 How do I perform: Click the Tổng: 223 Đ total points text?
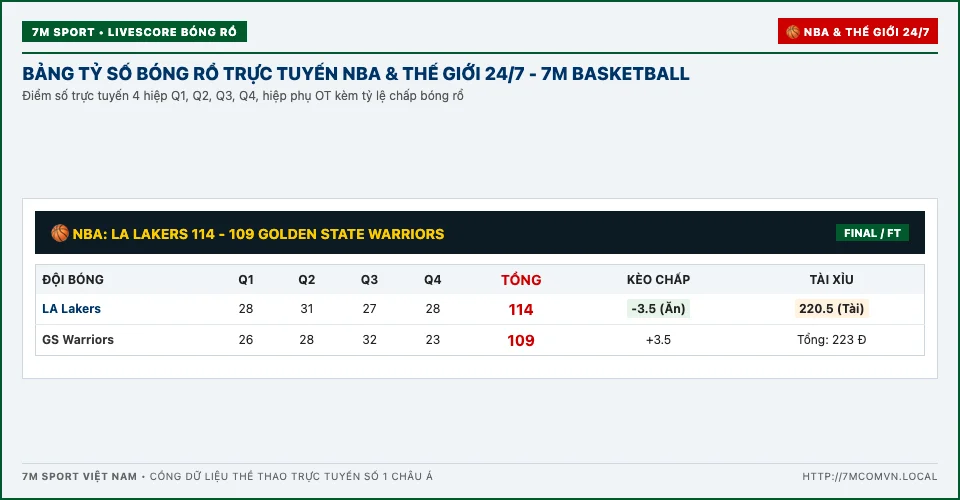pyautogui.click(x=831, y=340)
